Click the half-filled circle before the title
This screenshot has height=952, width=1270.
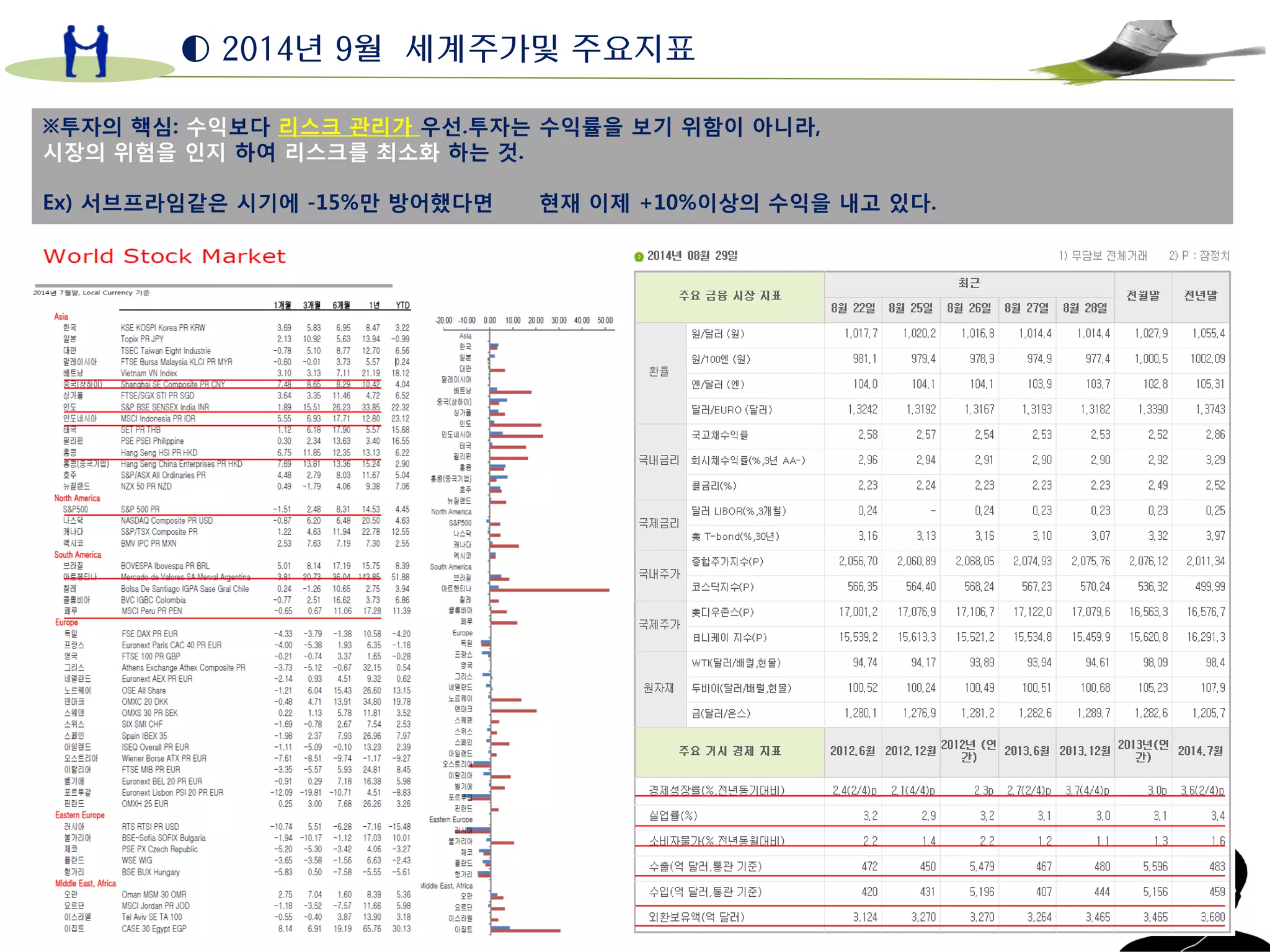coord(196,49)
